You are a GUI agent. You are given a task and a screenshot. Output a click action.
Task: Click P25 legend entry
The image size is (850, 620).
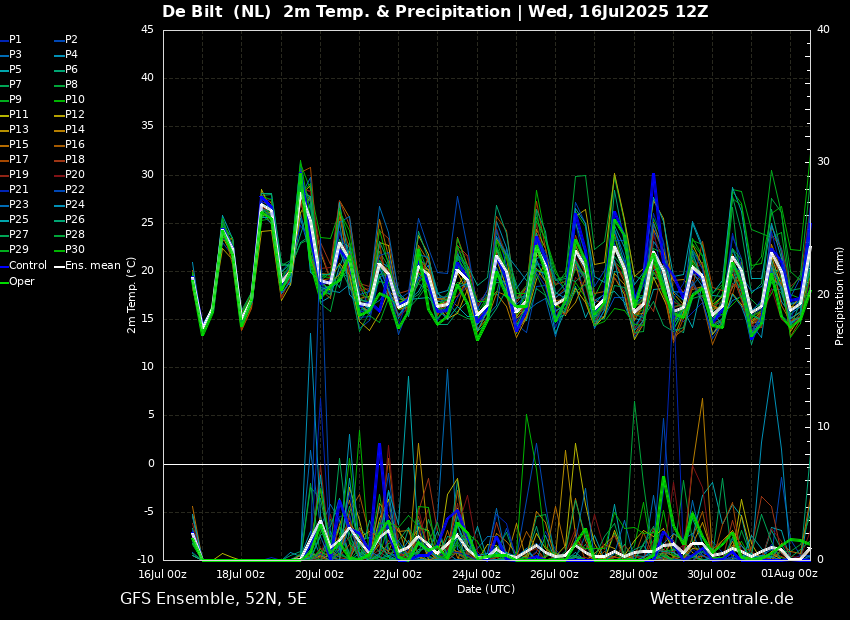(14, 219)
